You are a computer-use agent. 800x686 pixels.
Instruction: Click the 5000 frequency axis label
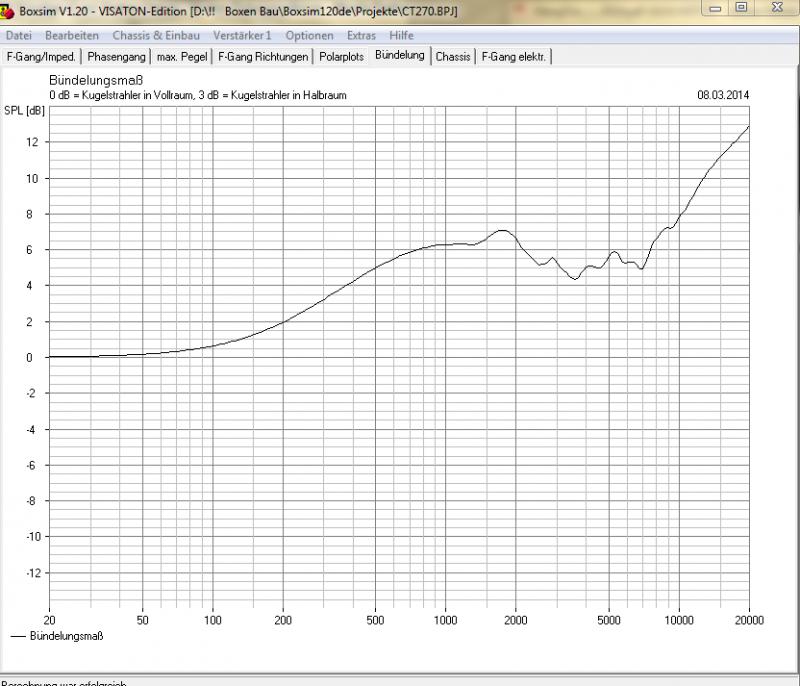click(x=609, y=620)
